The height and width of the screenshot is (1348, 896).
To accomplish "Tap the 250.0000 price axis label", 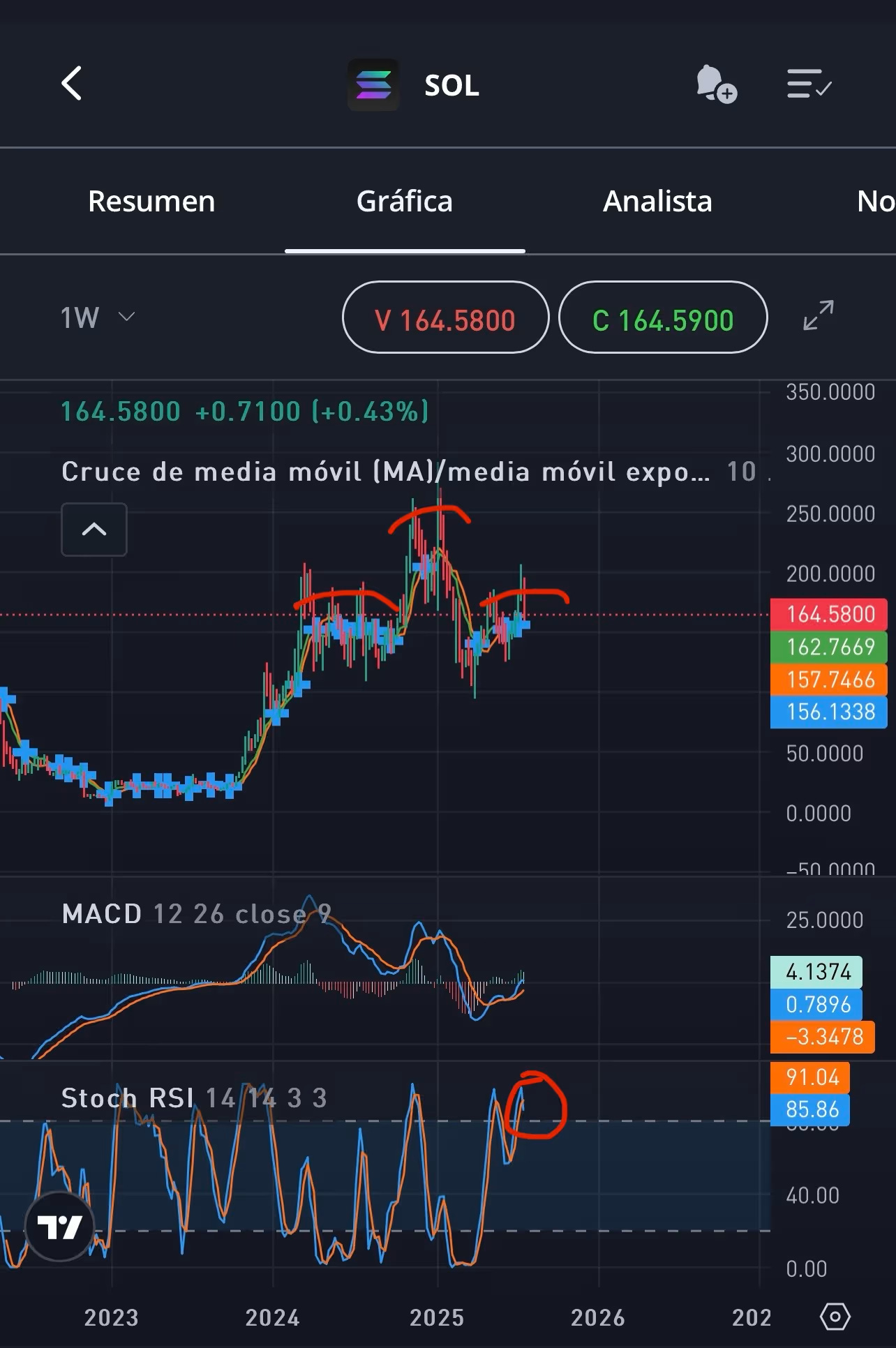I will [x=830, y=514].
